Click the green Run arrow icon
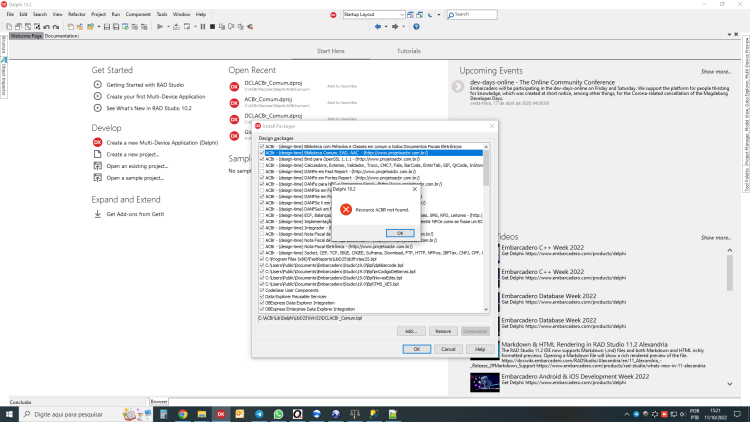 point(160,27)
